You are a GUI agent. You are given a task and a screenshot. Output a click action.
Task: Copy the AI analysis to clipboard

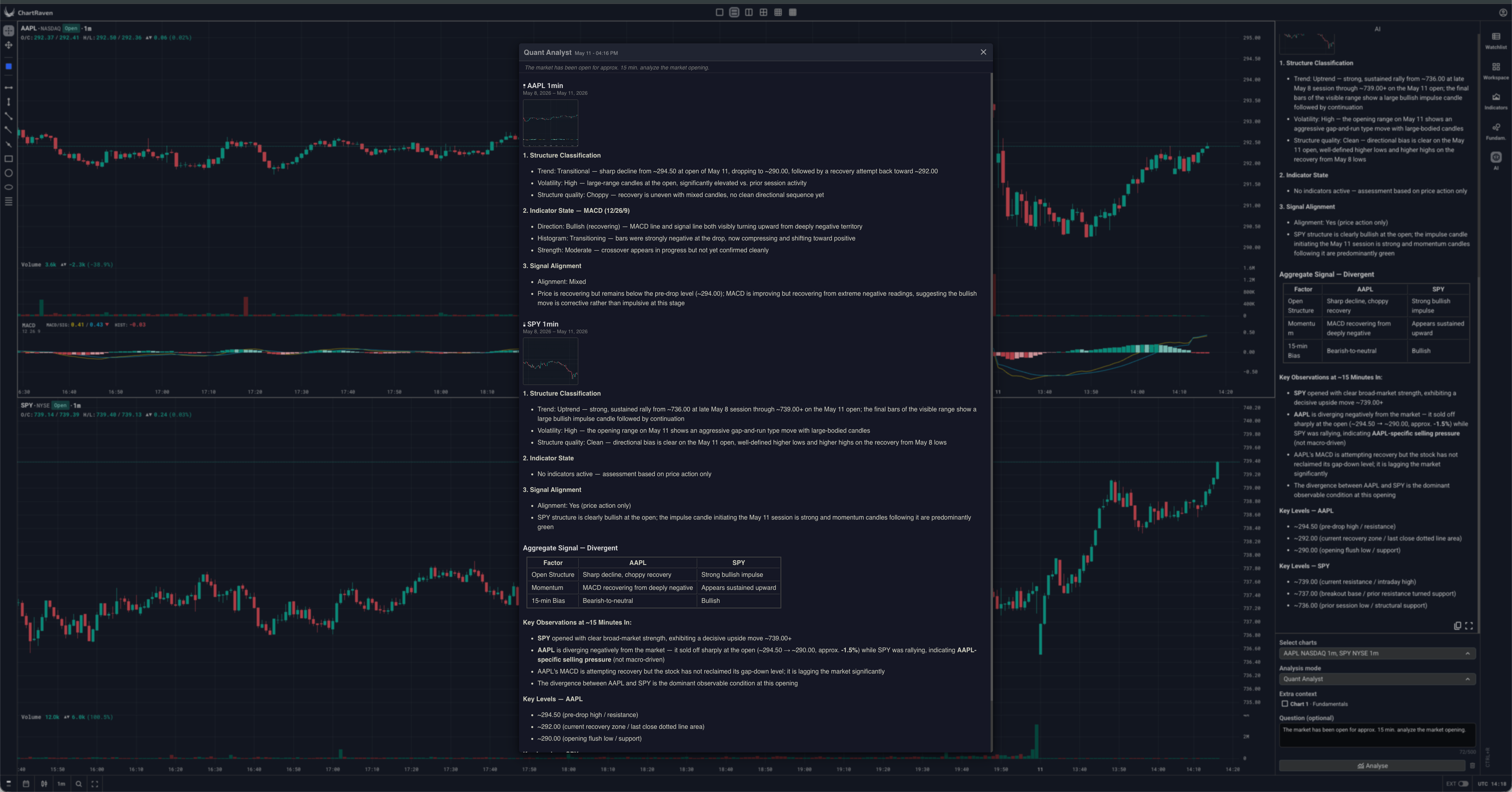[x=1457, y=626]
